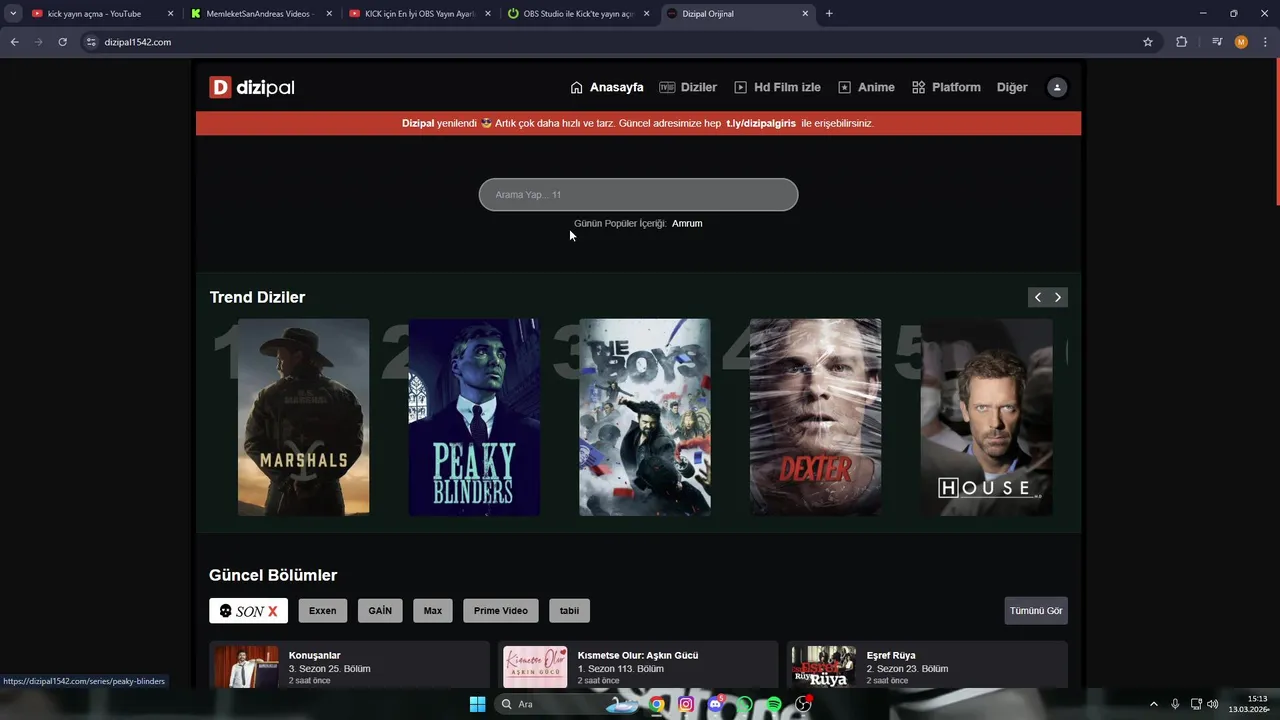Reload the current page
Screen dimensions: 1280x720
click(x=62, y=42)
